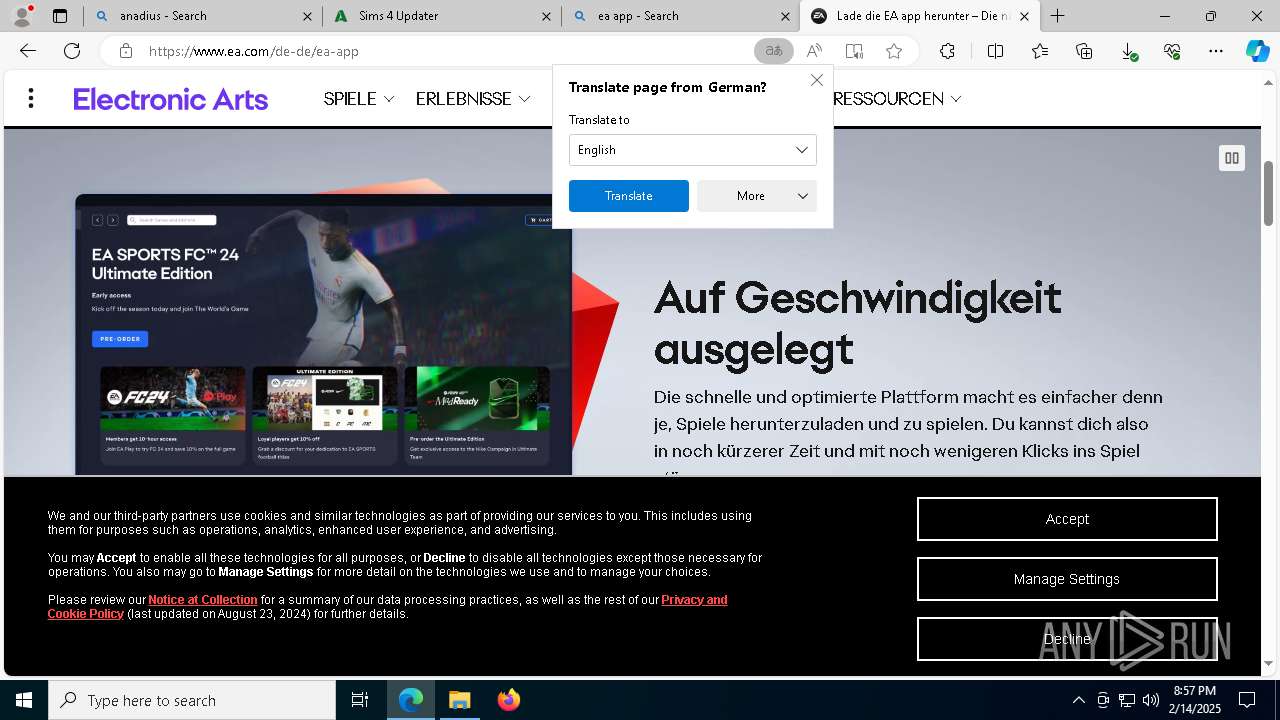Expand the ERLEBNISSE menu
1280x720 pixels.
[473, 99]
